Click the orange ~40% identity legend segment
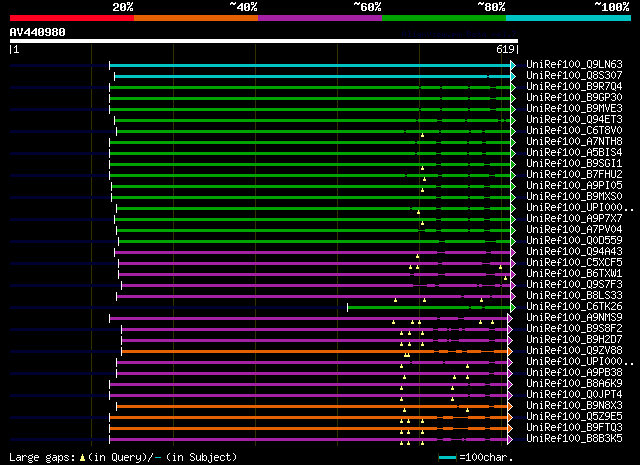The width and height of the screenshot is (640, 465). coord(196,18)
